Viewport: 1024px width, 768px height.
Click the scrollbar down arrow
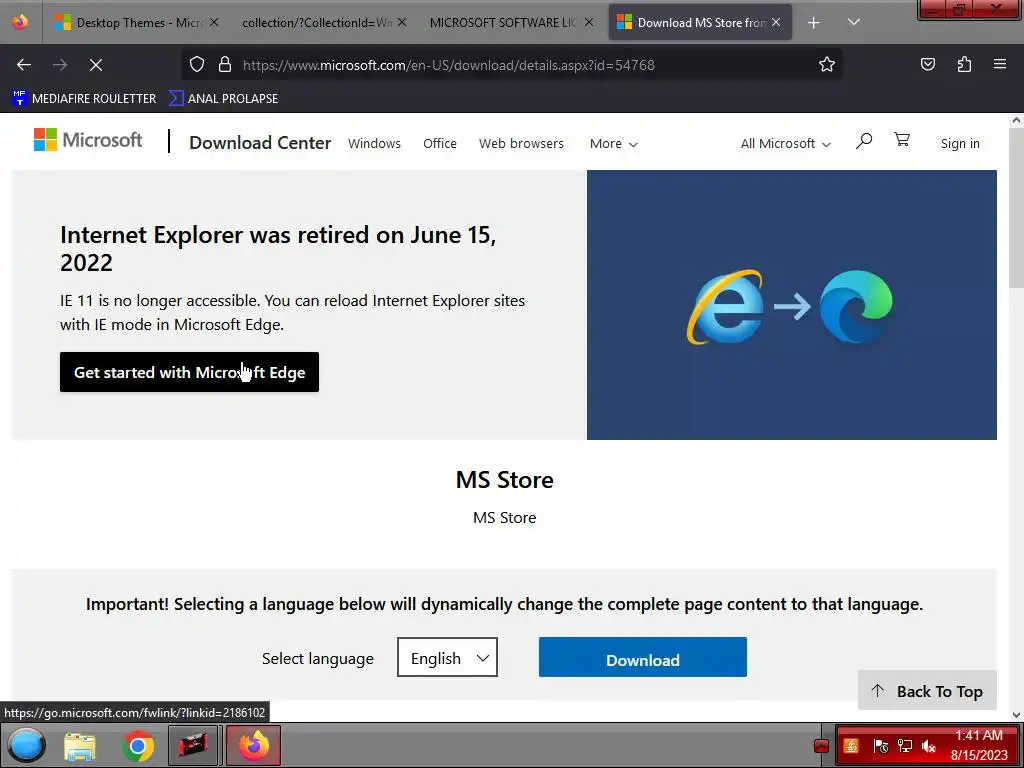pyautogui.click(x=1016, y=715)
